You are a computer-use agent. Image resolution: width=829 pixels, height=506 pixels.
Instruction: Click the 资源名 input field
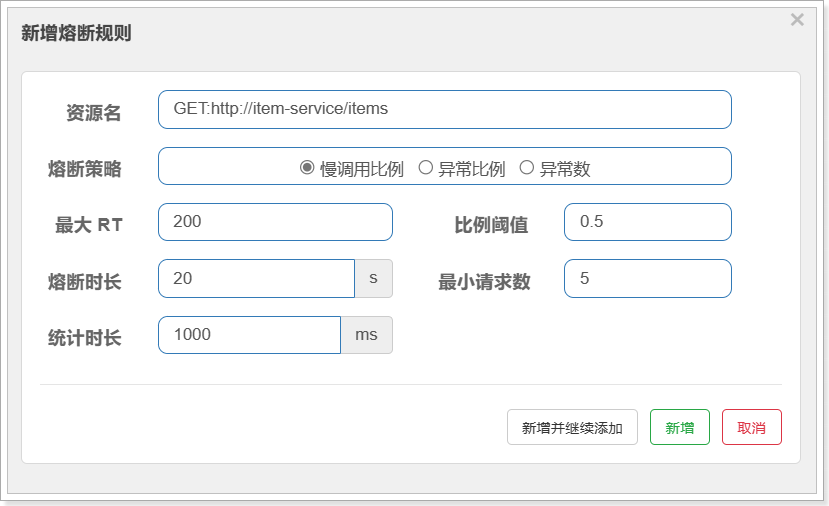445,109
